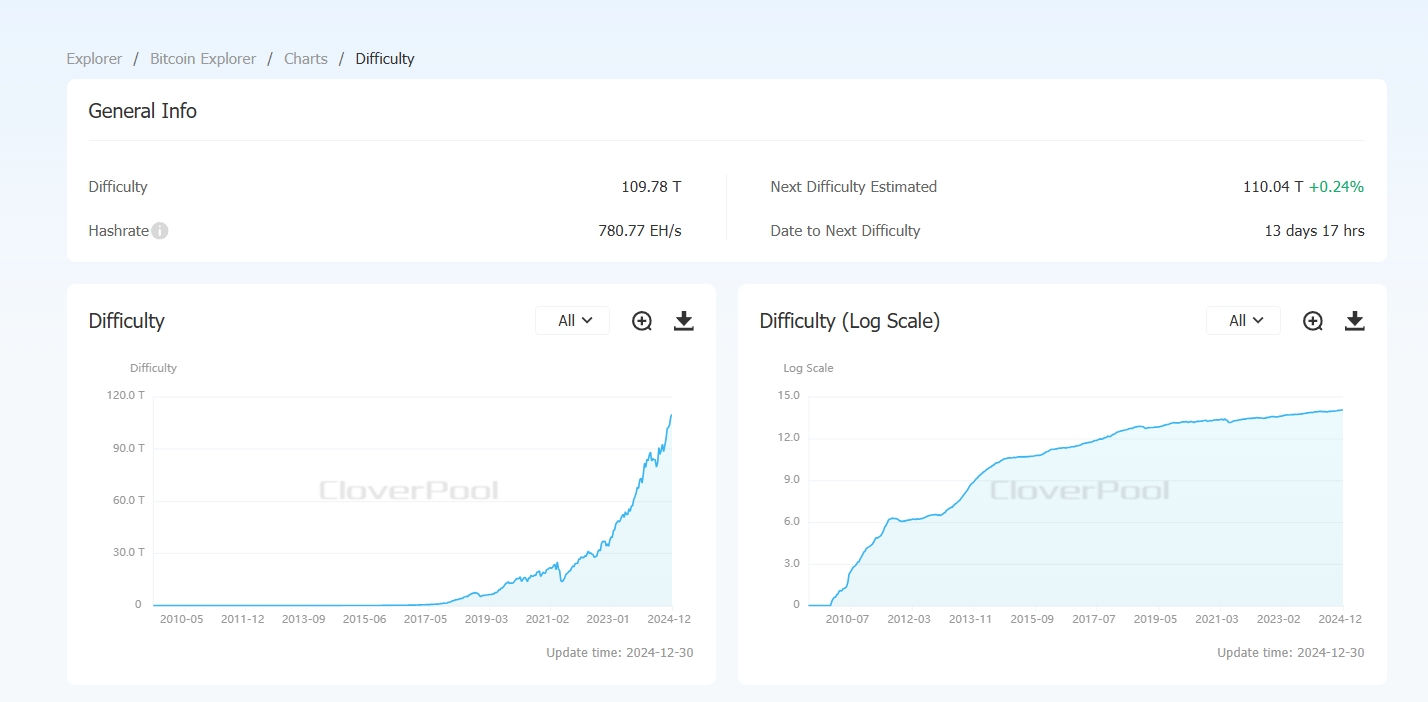
Task: Click the CloverPool watermark on the Log Scale chart
Action: coord(1079,490)
